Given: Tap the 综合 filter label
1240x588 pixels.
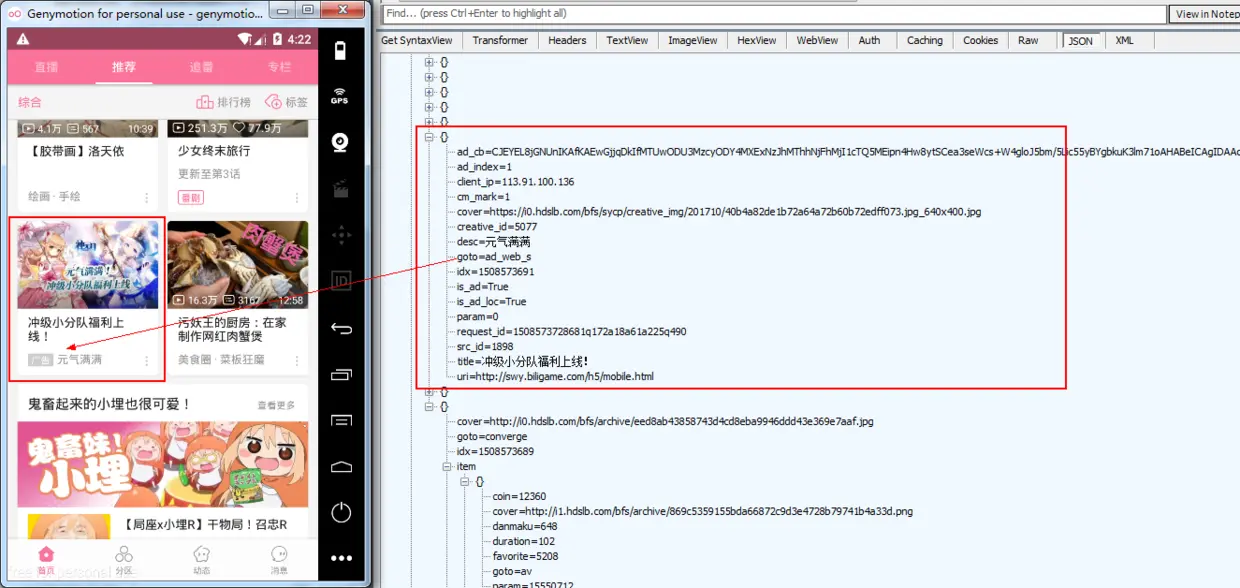Looking at the screenshot, I should click(x=30, y=102).
